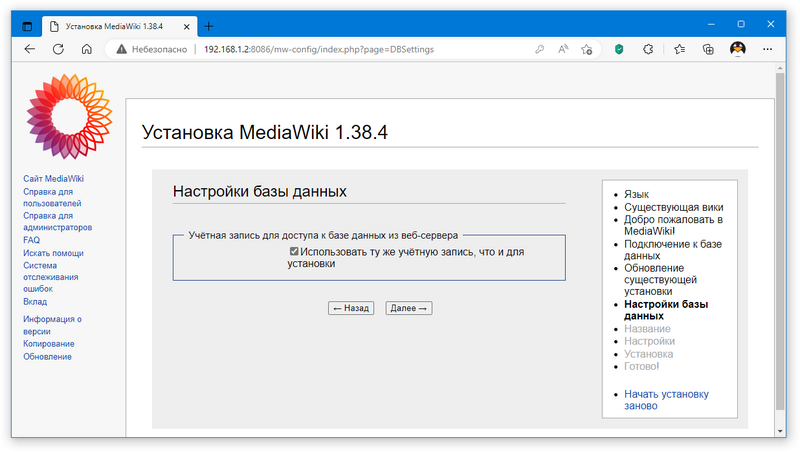
Task: Click the Искать помощи link
Action: point(53,253)
